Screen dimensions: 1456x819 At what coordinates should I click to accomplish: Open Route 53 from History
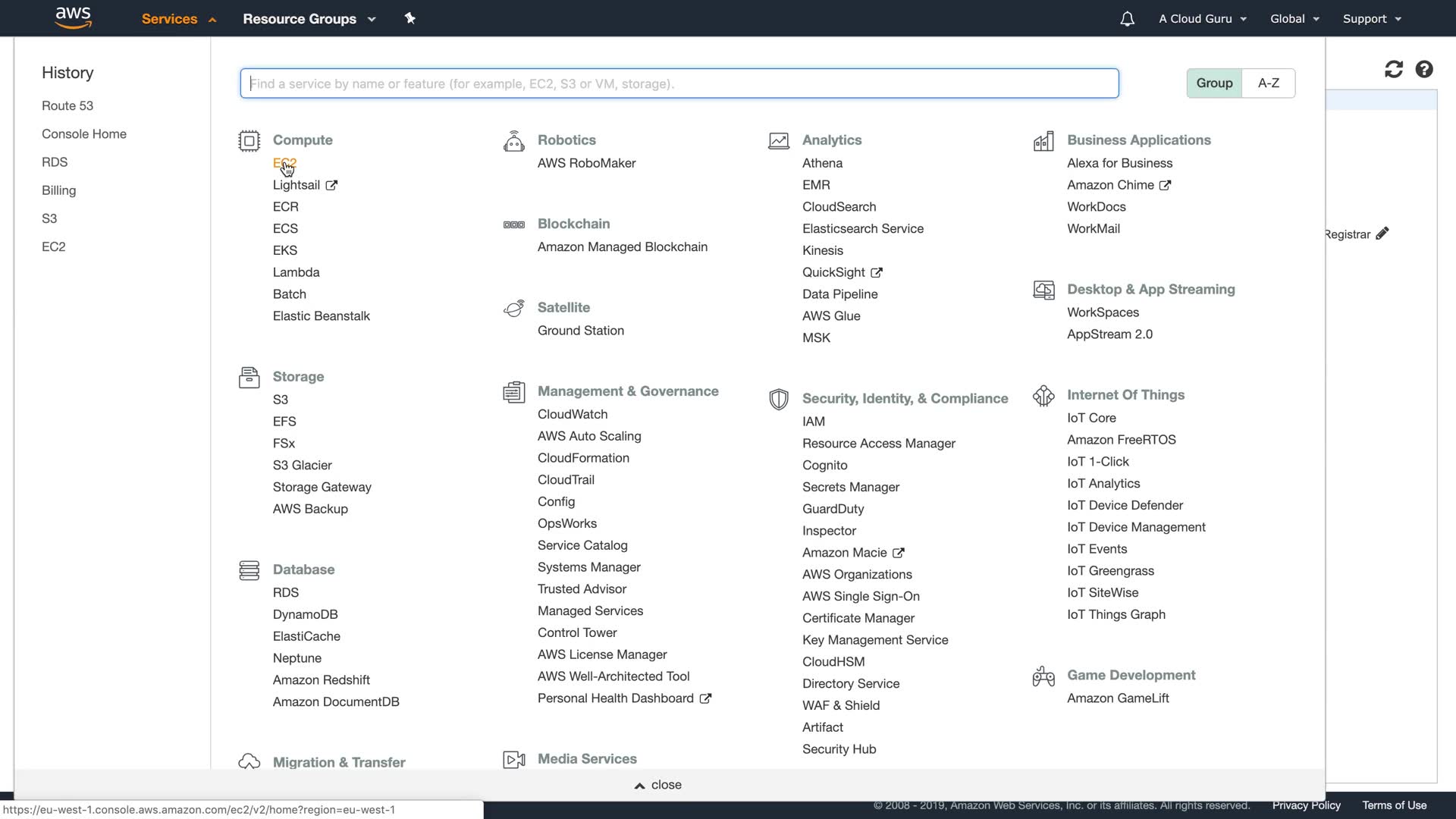coord(67,106)
